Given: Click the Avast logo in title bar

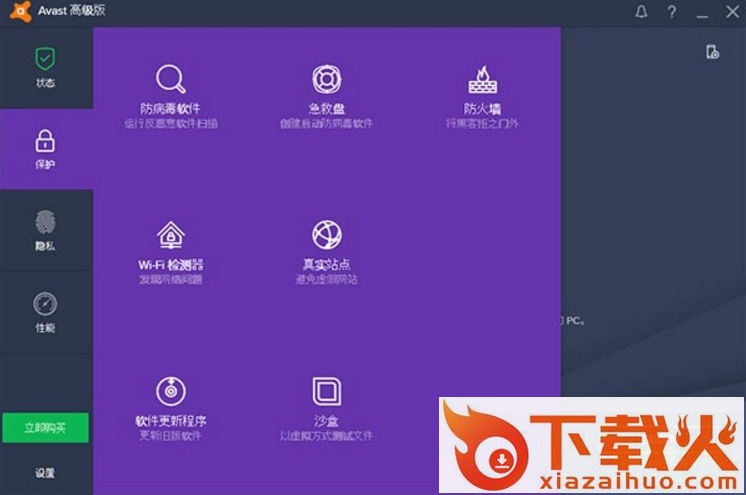Looking at the screenshot, I should (20, 11).
